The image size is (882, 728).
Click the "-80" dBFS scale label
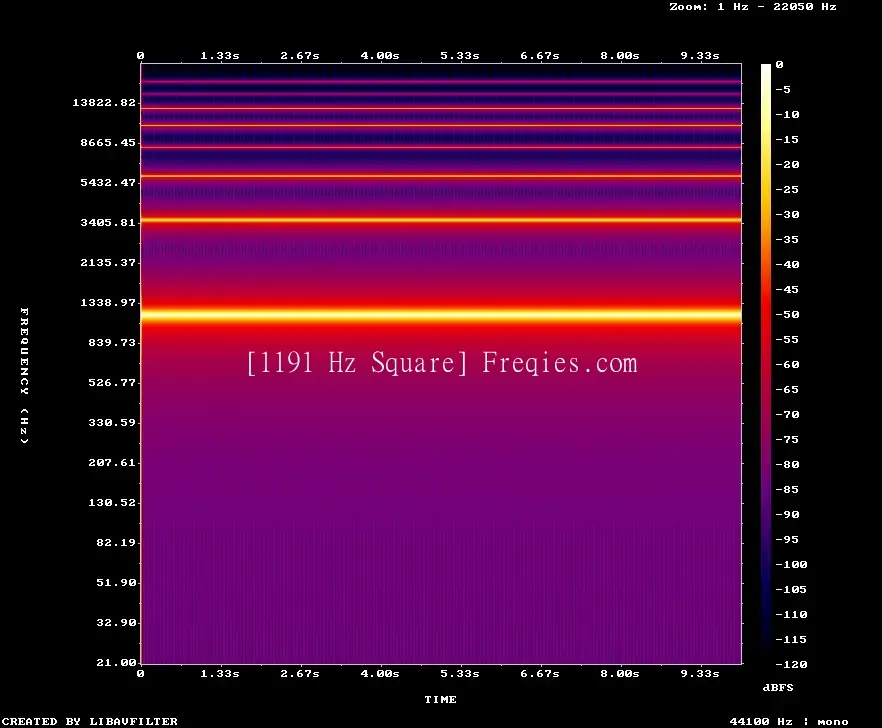[x=787, y=465]
